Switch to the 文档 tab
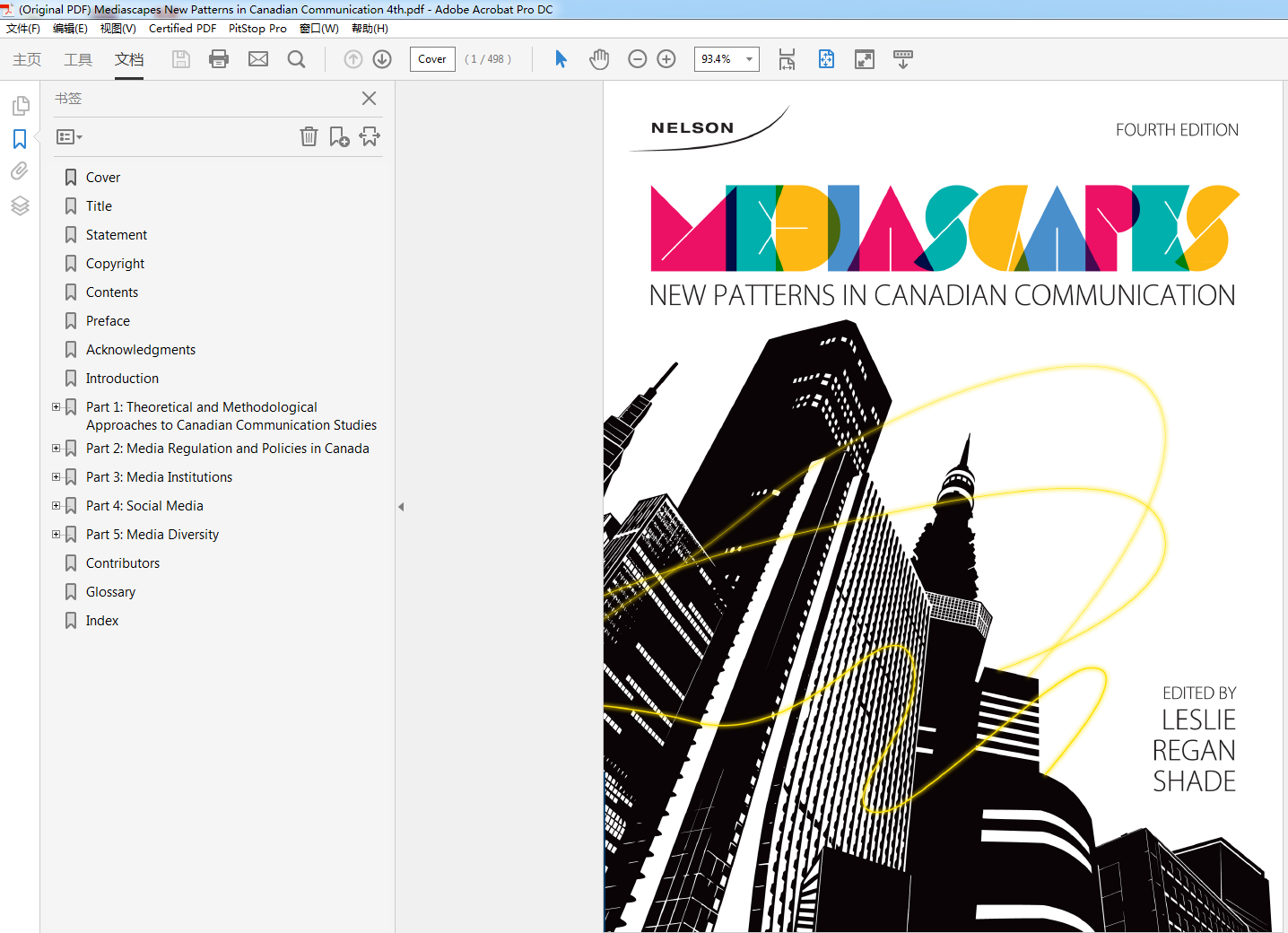1288x933 pixels. point(129,59)
